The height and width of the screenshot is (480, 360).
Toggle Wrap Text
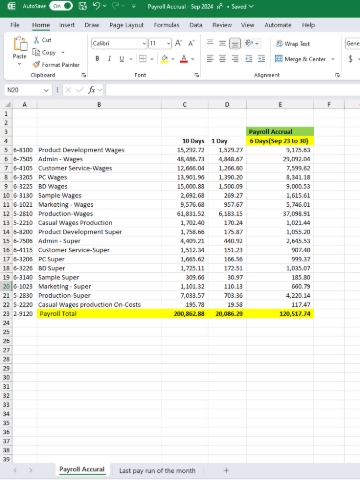pos(293,44)
